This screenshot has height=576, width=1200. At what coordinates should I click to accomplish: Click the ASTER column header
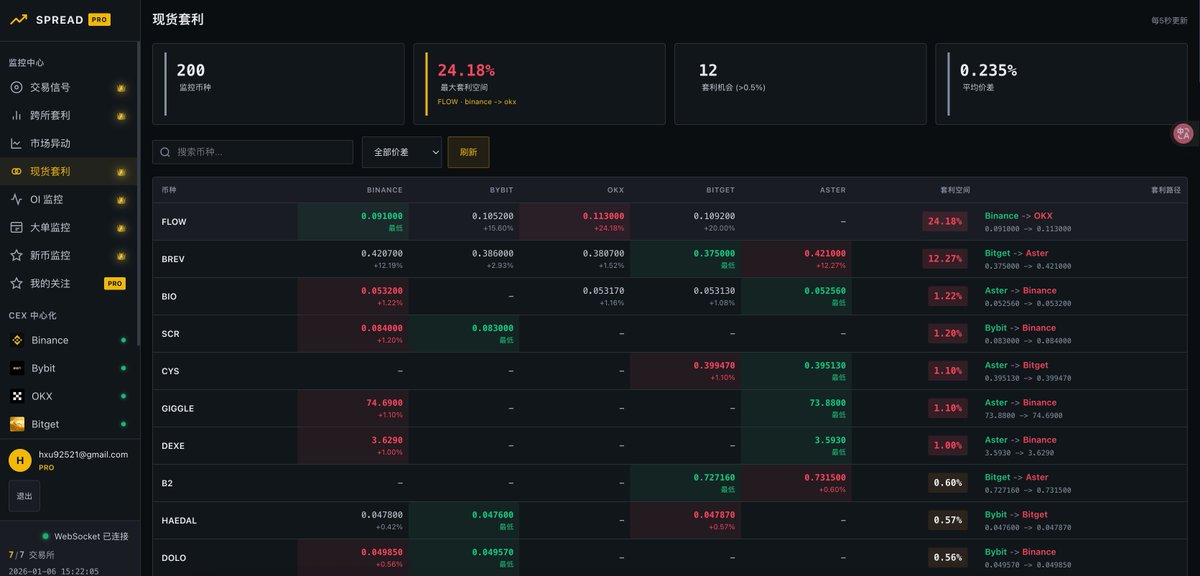[x=833, y=189]
